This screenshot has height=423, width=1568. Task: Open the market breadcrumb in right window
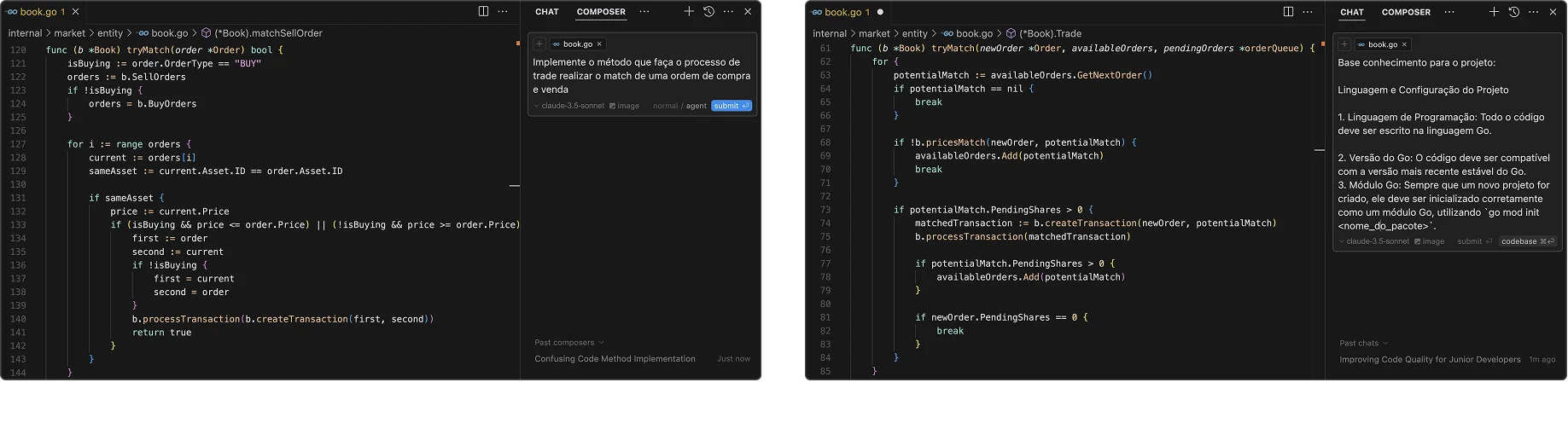coord(874,34)
